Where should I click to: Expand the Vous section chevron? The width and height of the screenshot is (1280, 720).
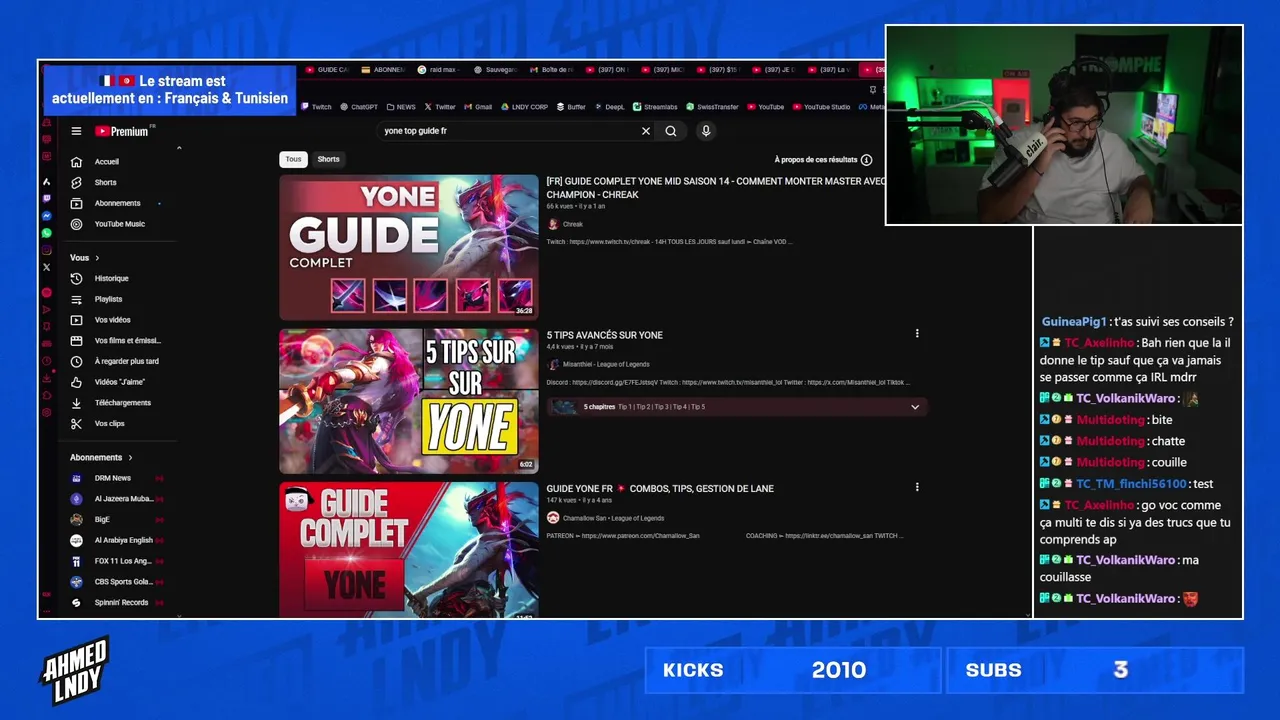click(x=97, y=258)
